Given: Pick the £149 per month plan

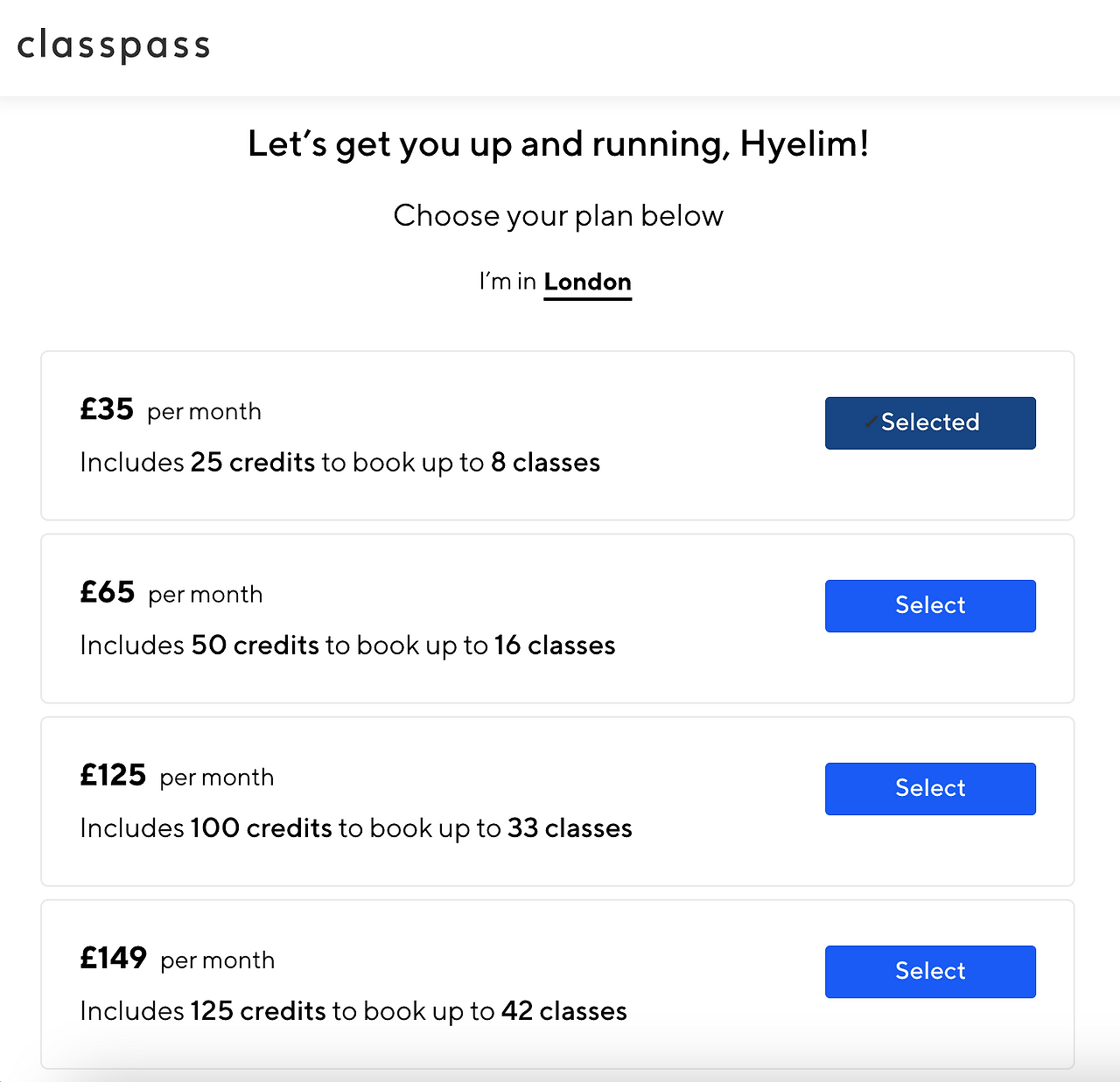Looking at the screenshot, I should (930, 971).
